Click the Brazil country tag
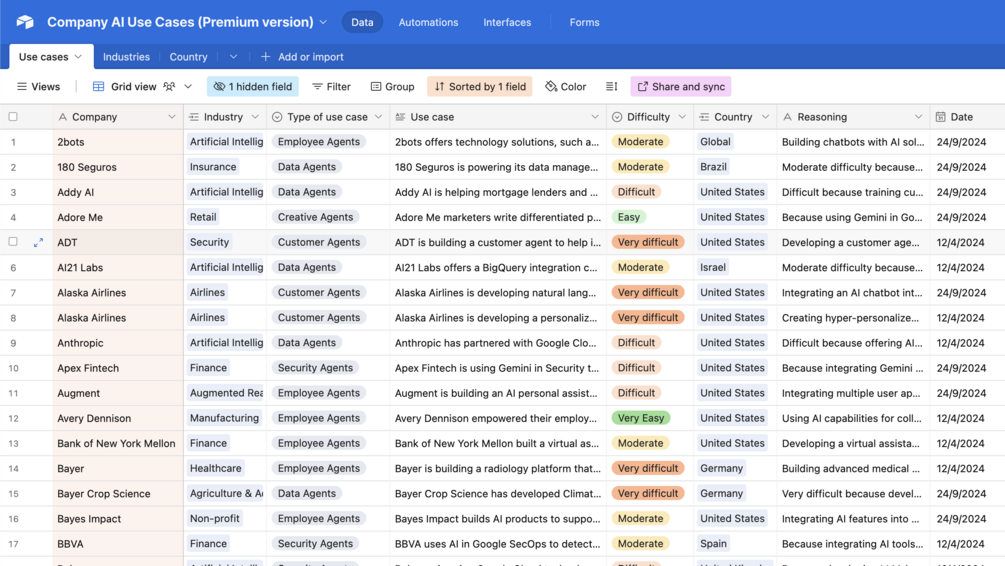 pos(713,167)
